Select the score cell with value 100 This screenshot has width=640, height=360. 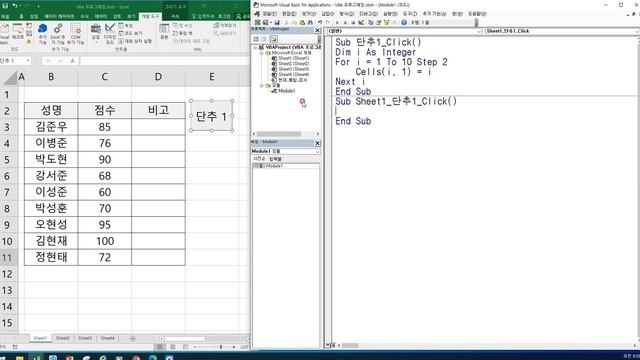[104, 241]
